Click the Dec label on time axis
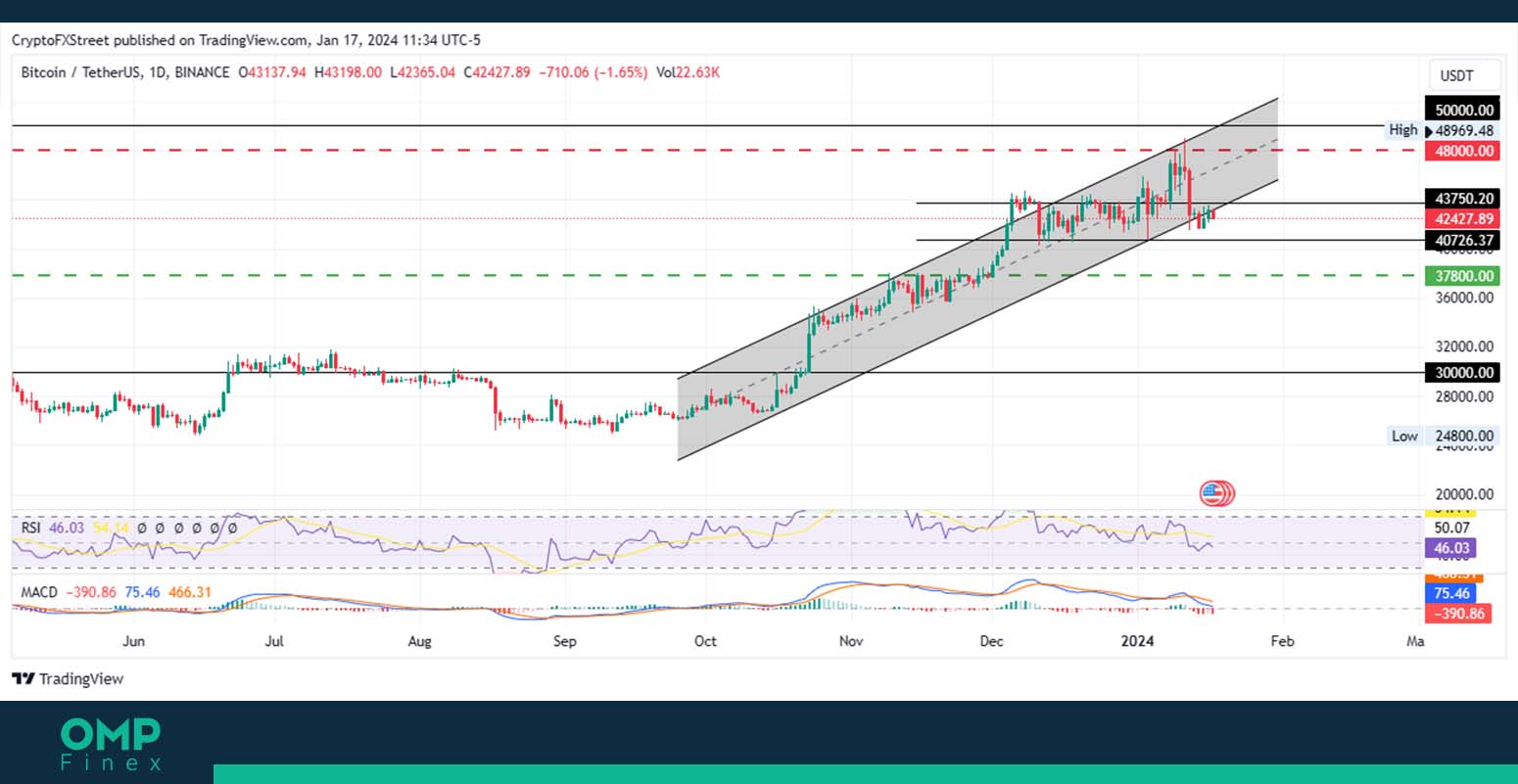Image resolution: width=1518 pixels, height=784 pixels. click(x=992, y=641)
